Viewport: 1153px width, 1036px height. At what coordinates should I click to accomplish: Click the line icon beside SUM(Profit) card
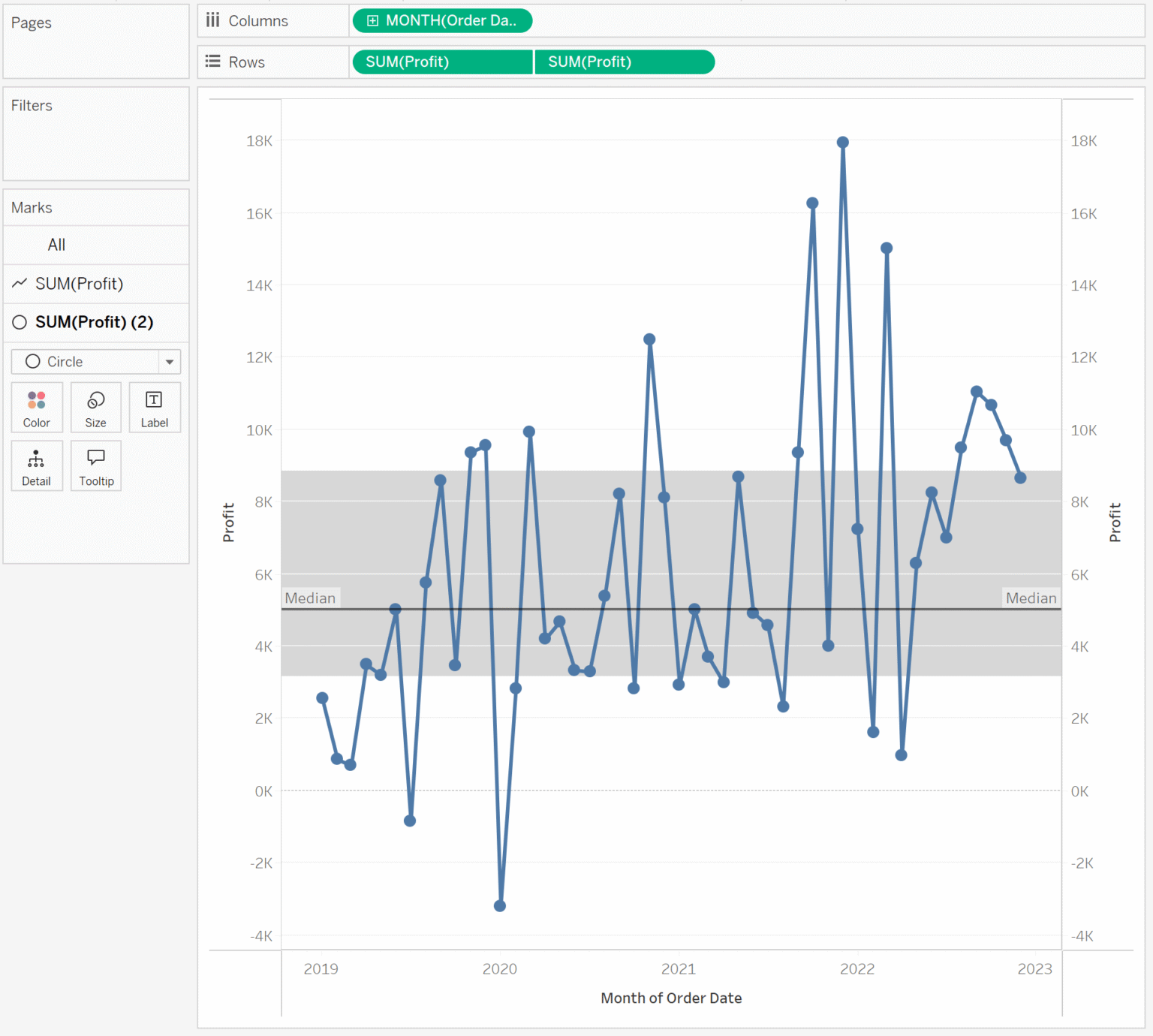(x=20, y=284)
